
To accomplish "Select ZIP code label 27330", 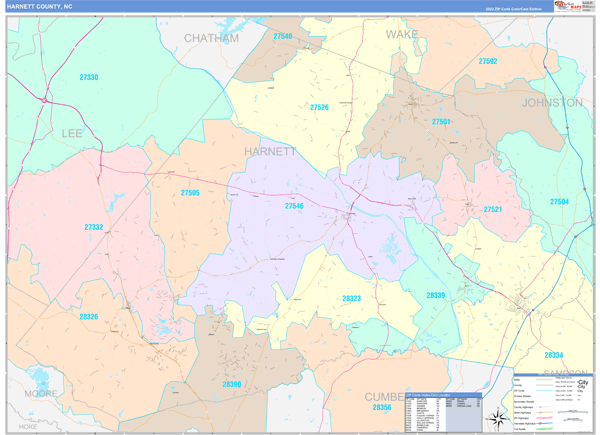I will click(89, 77).
